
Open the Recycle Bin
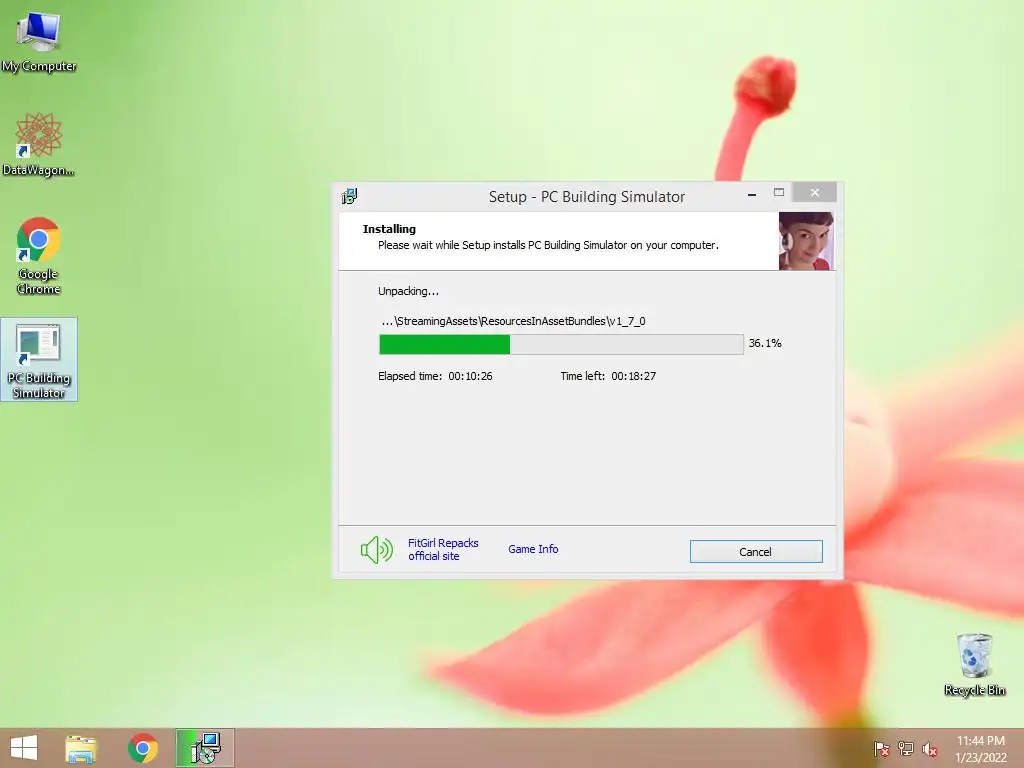point(974,665)
